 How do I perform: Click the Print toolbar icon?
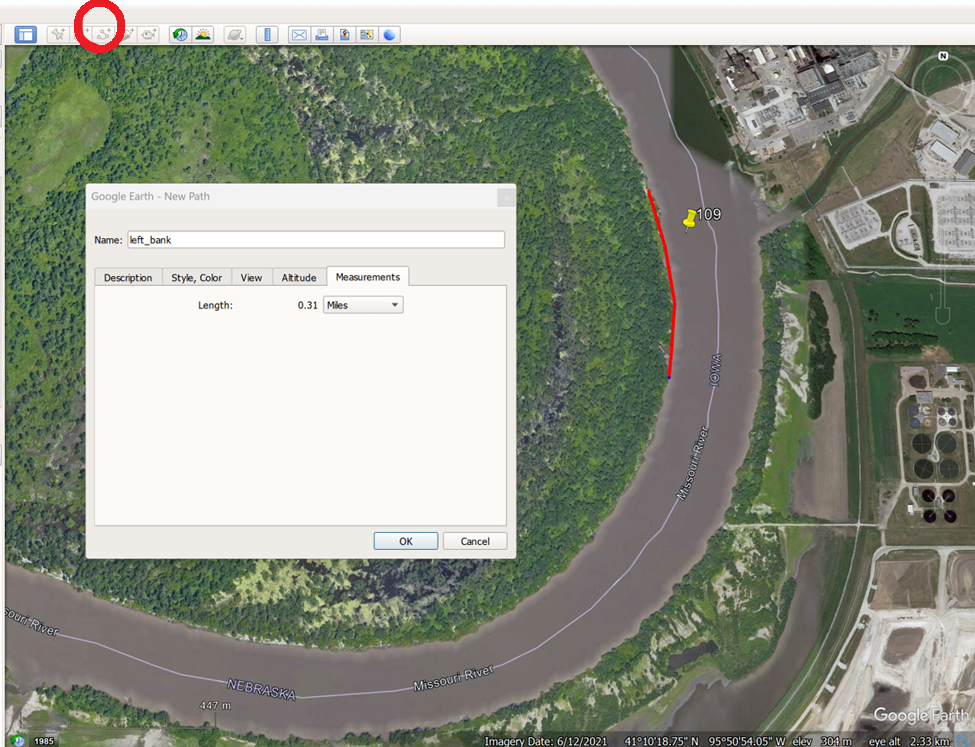[321, 33]
